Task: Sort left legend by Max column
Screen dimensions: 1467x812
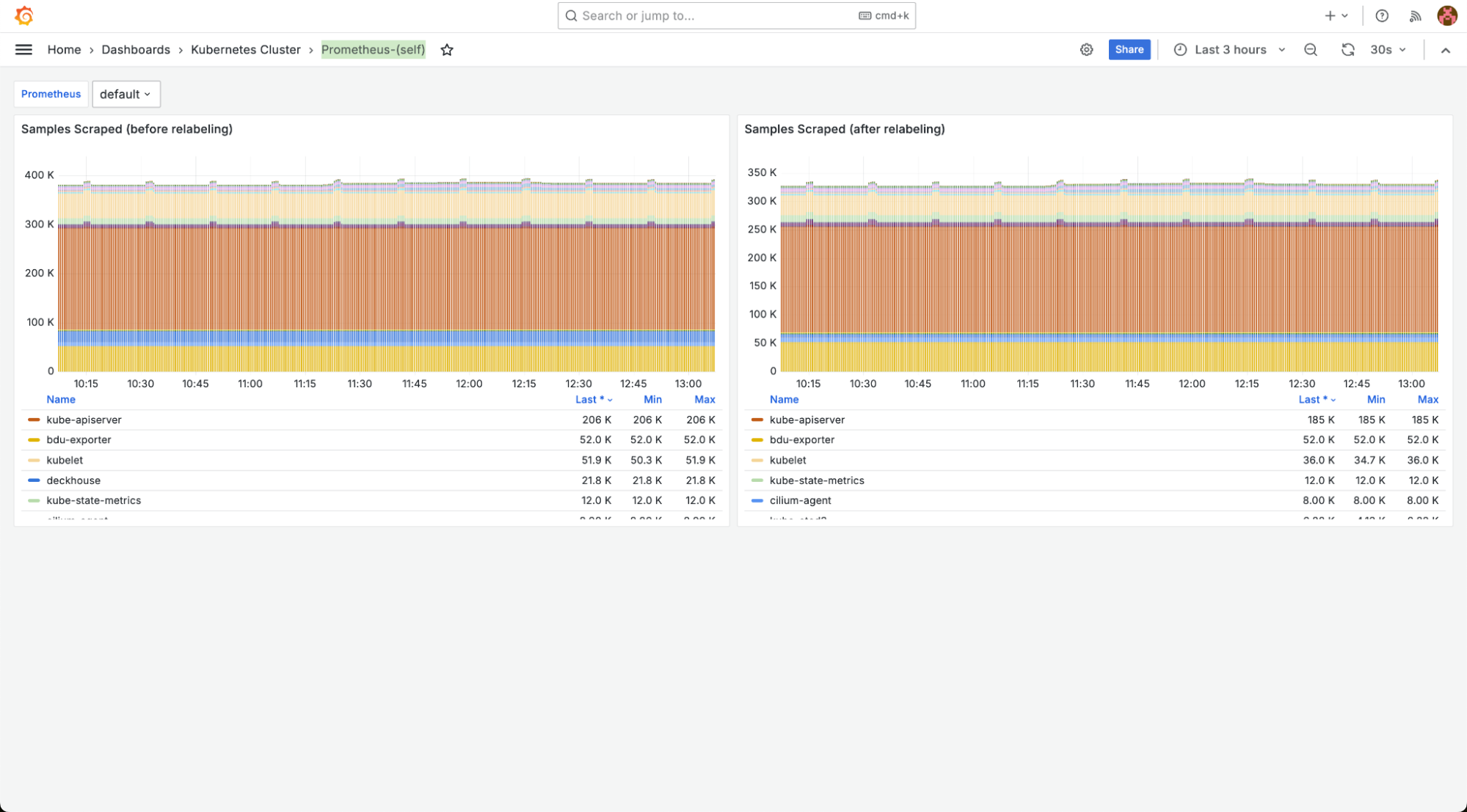Action: pos(705,400)
